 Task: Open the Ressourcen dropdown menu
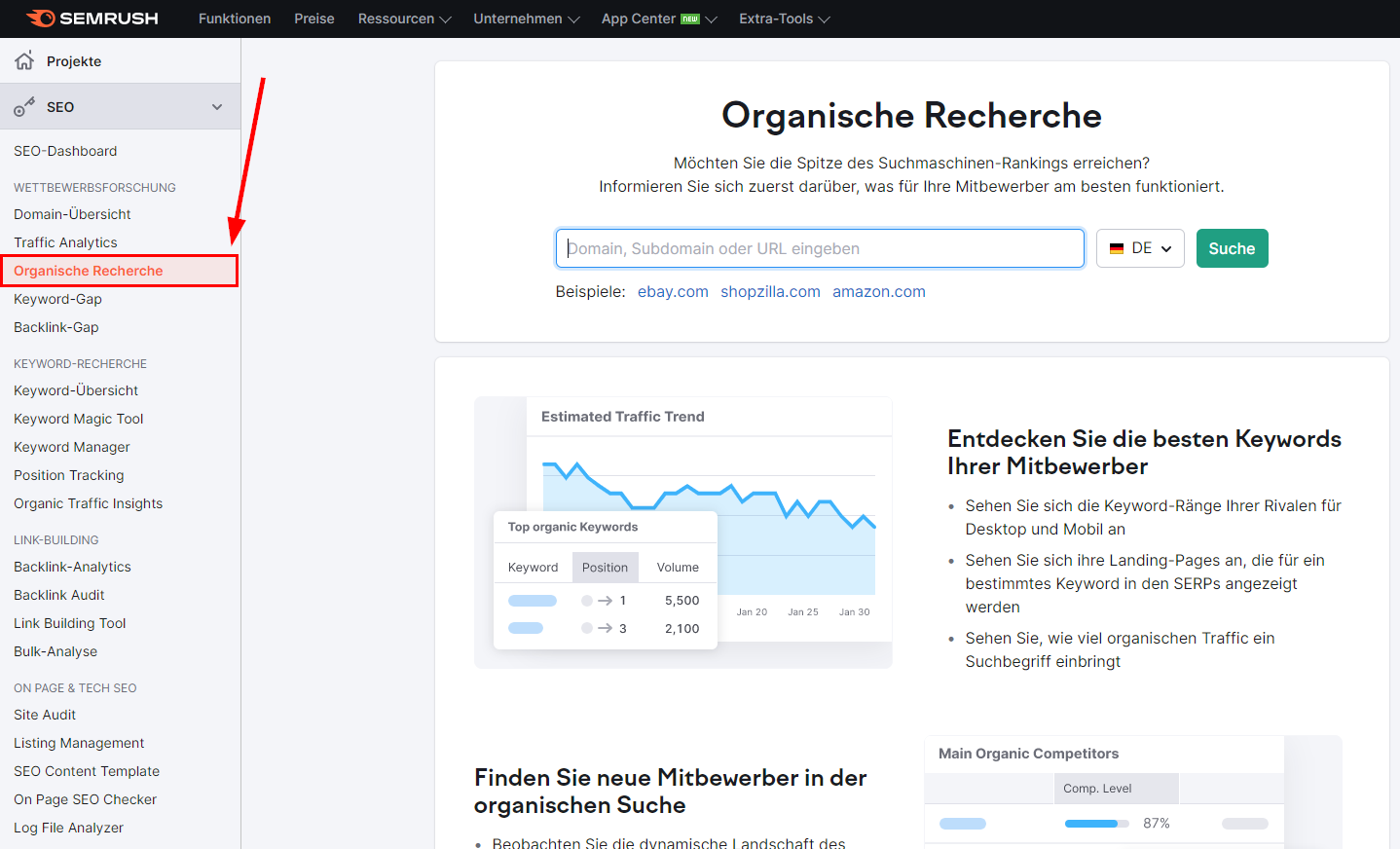(404, 18)
